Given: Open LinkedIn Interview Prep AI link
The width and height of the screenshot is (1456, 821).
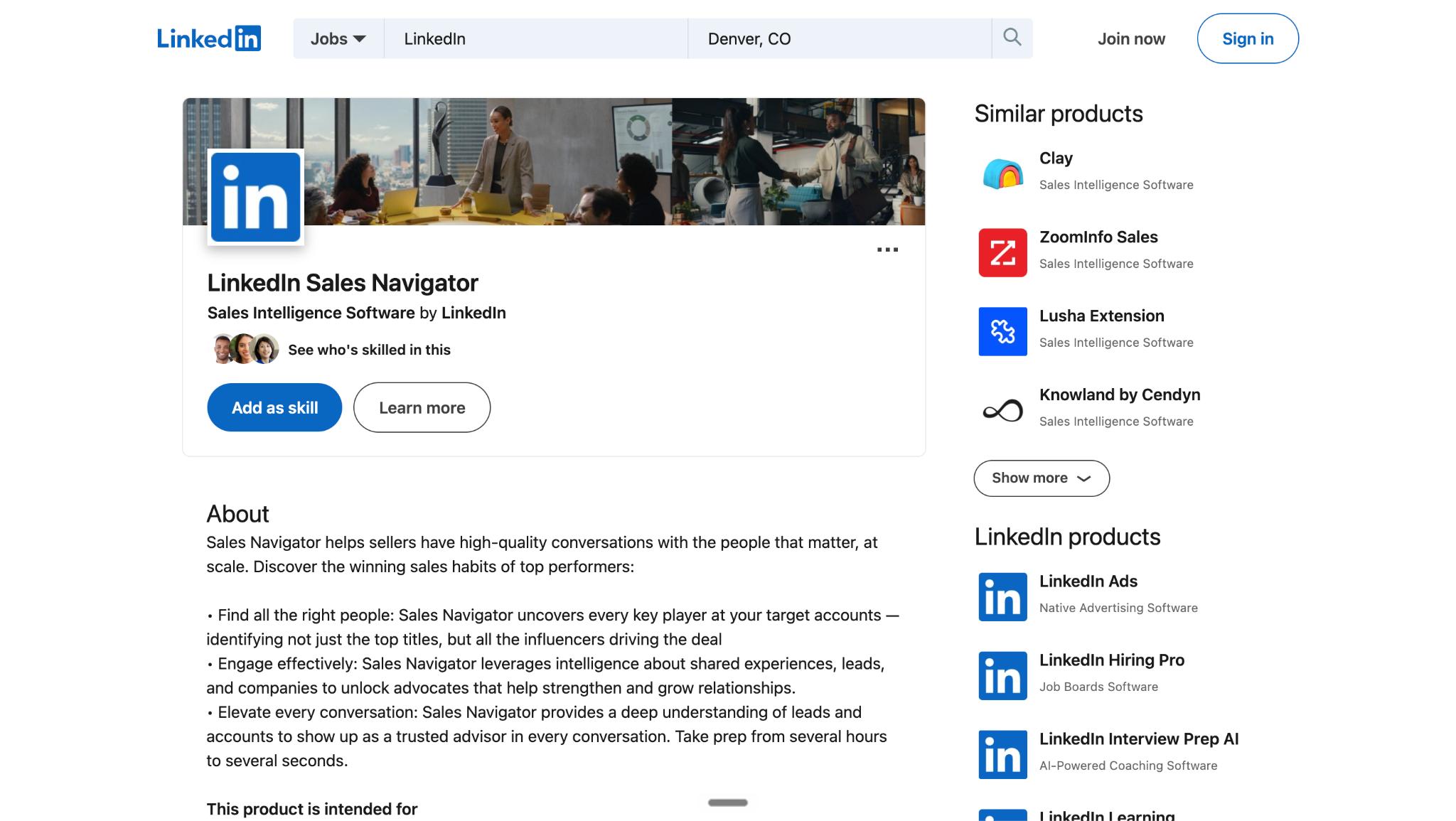Looking at the screenshot, I should coord(1139,739).
